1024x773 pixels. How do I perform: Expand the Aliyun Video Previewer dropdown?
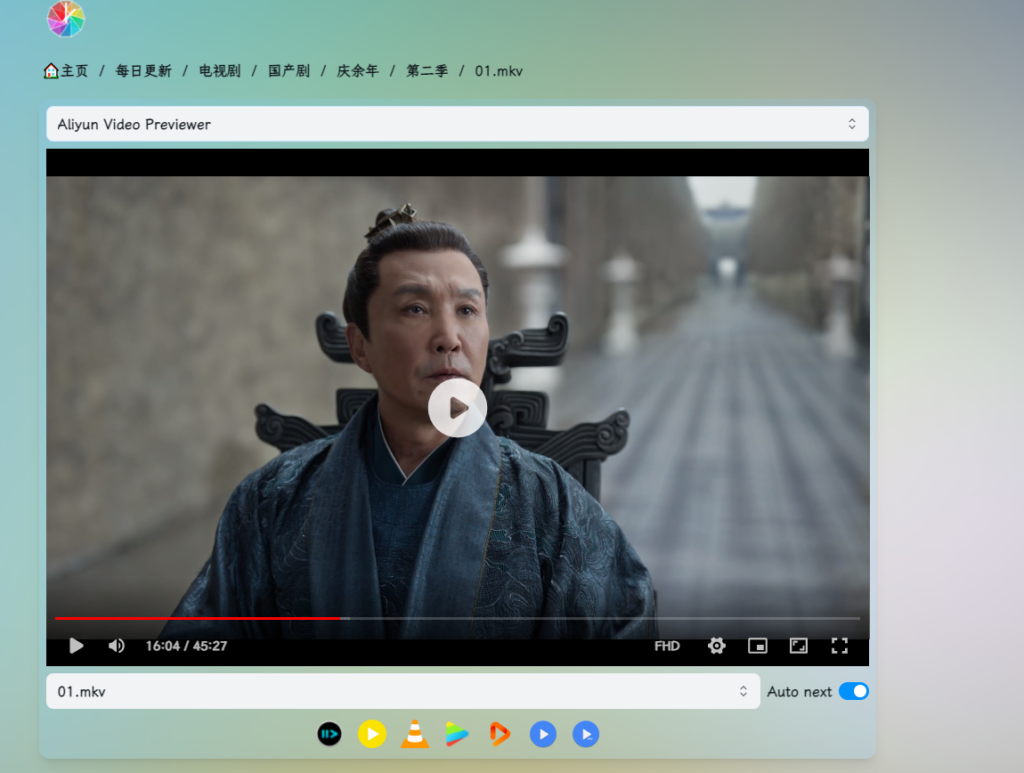point(457,124)
